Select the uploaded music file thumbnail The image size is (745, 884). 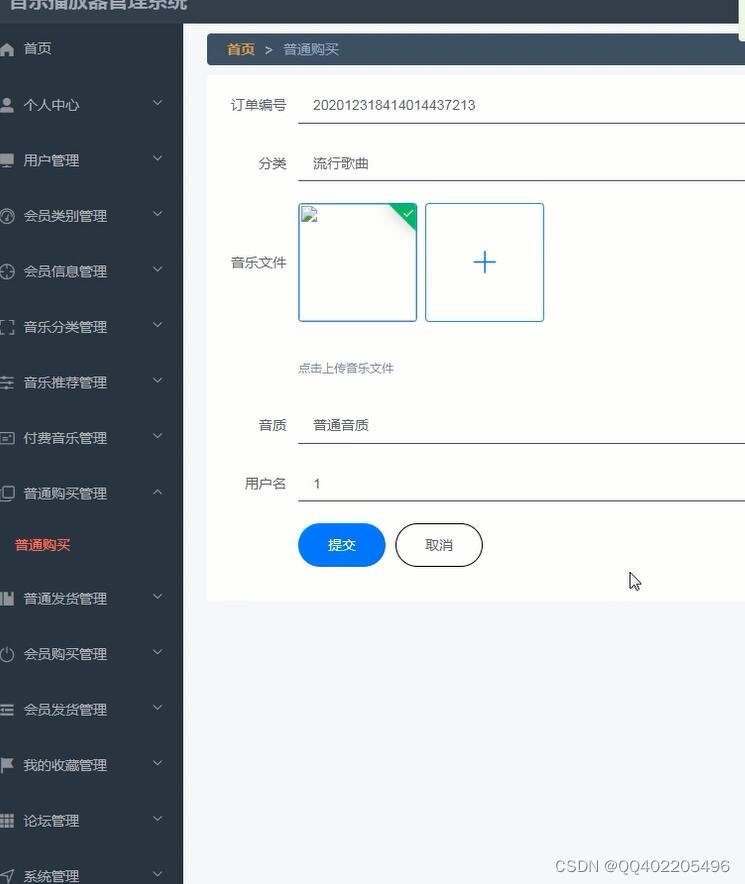coord(358,263)
